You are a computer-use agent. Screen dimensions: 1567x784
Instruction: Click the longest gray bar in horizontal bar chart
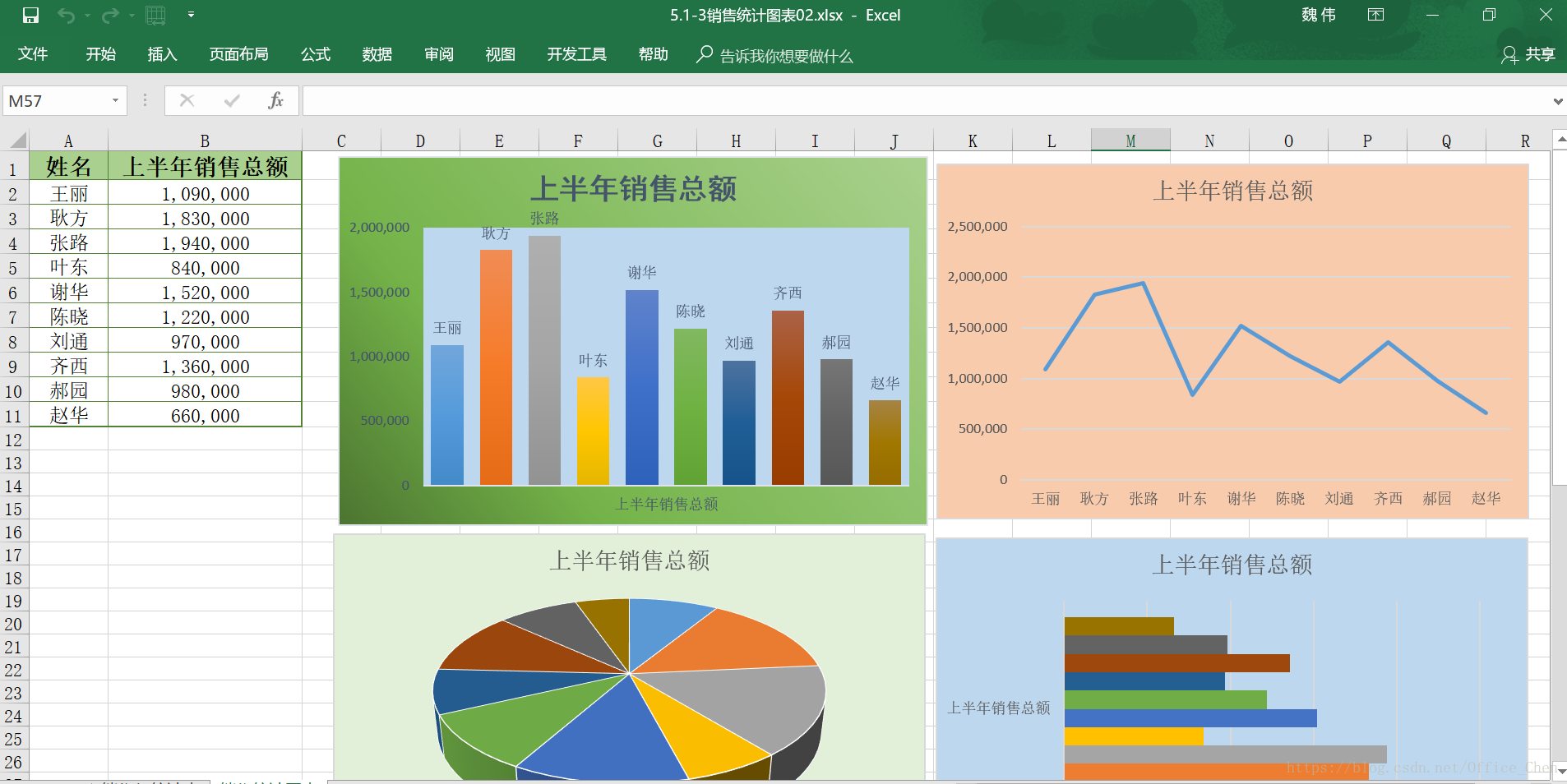[1225, 754]
